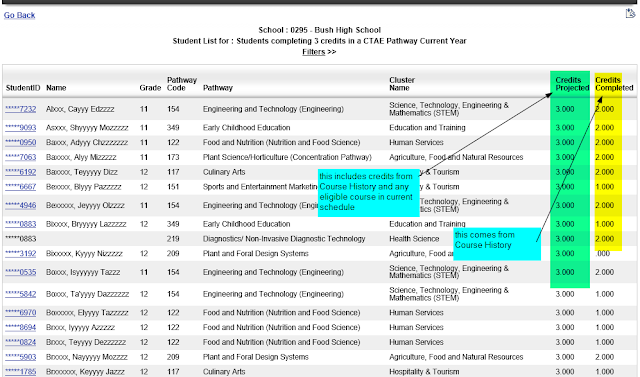Open student ID ending 3192
This screenshot has height=377, width=640.
pos(21,253)
